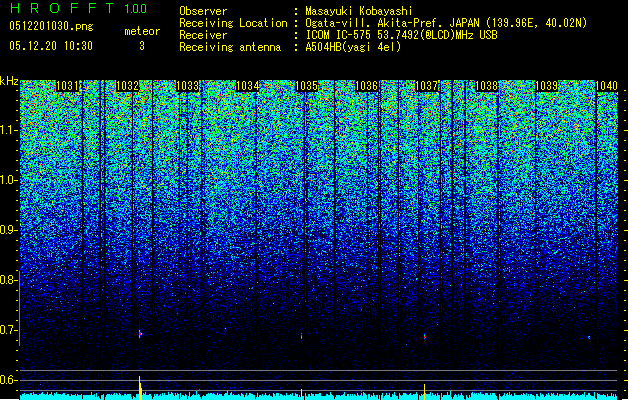The height and width of the screenshot is (400, 629).
Task: Click the 1034 time marker
Action: point(248,86)
